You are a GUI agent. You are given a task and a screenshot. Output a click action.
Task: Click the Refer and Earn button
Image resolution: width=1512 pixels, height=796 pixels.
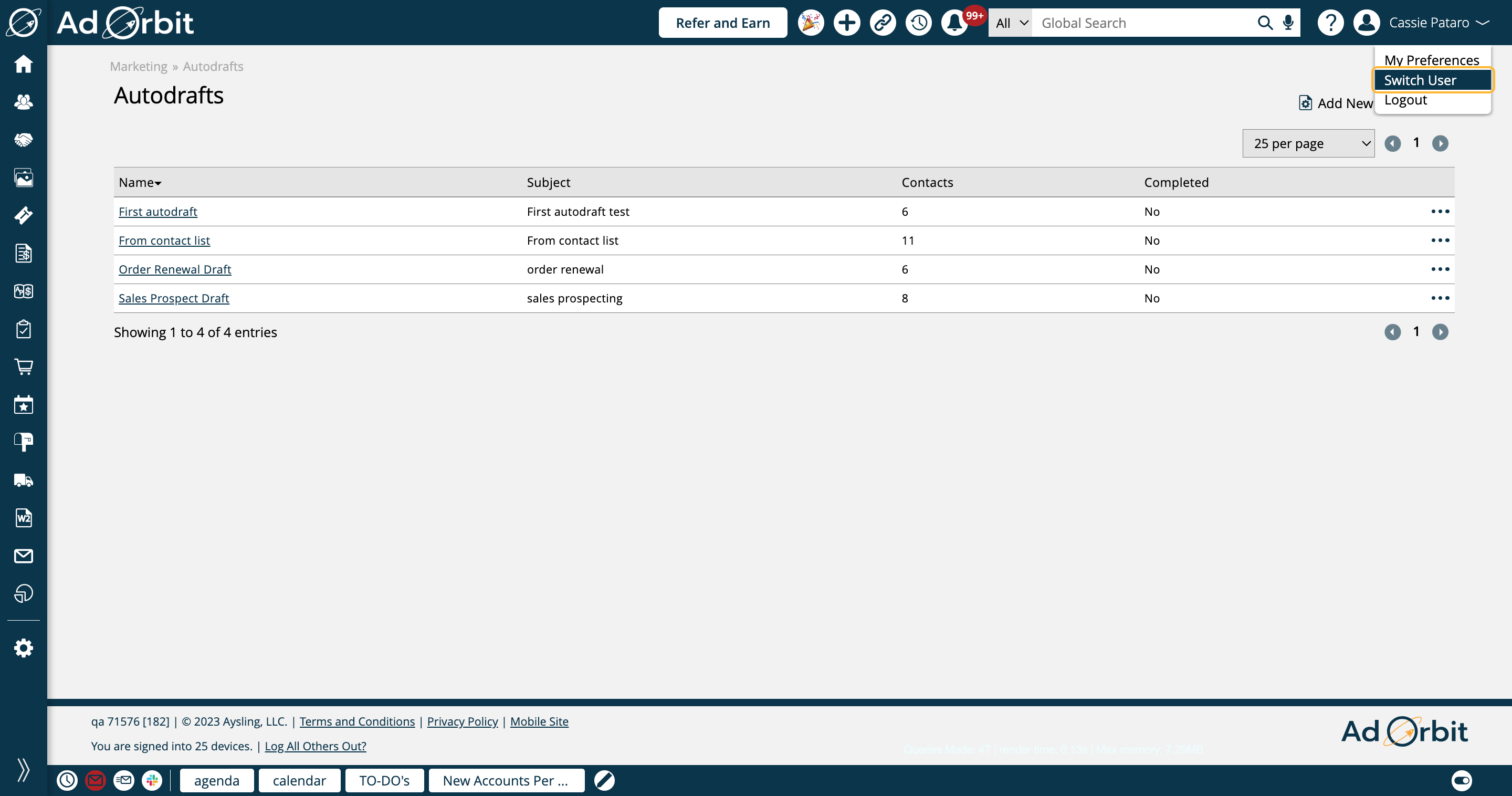click(x=722, y=23)
